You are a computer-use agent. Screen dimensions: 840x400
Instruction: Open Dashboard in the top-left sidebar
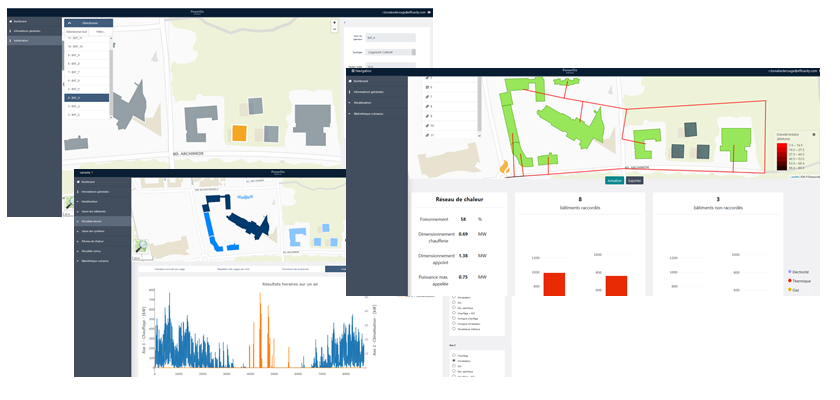(x=21, y=22)
